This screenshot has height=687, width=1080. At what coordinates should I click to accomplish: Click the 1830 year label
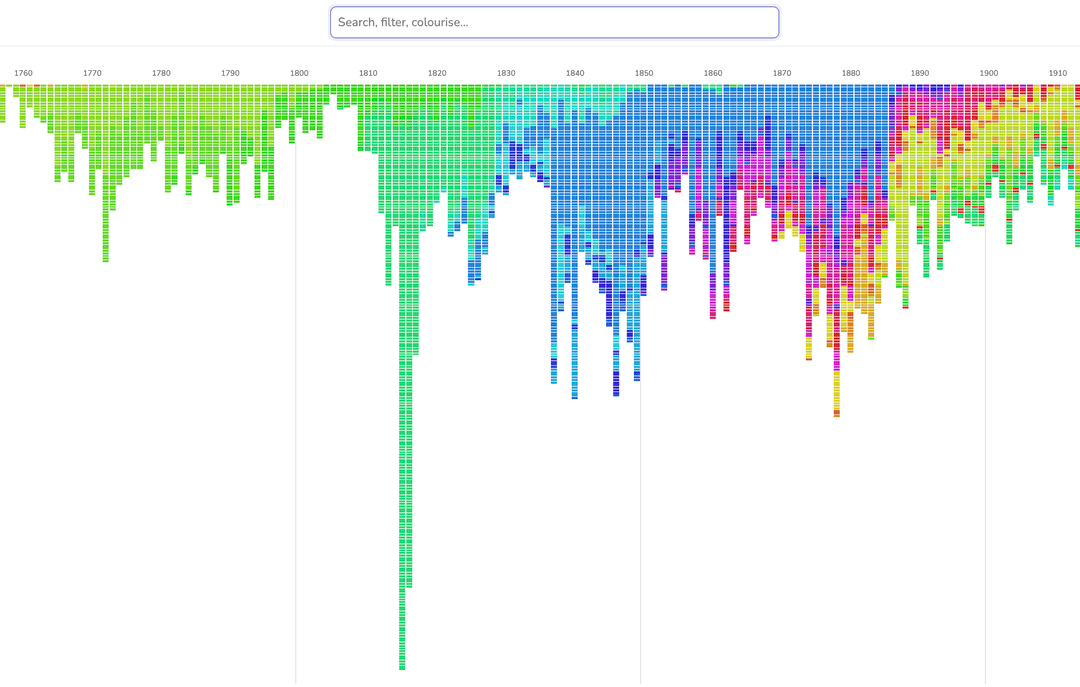[x=506, y=73]
